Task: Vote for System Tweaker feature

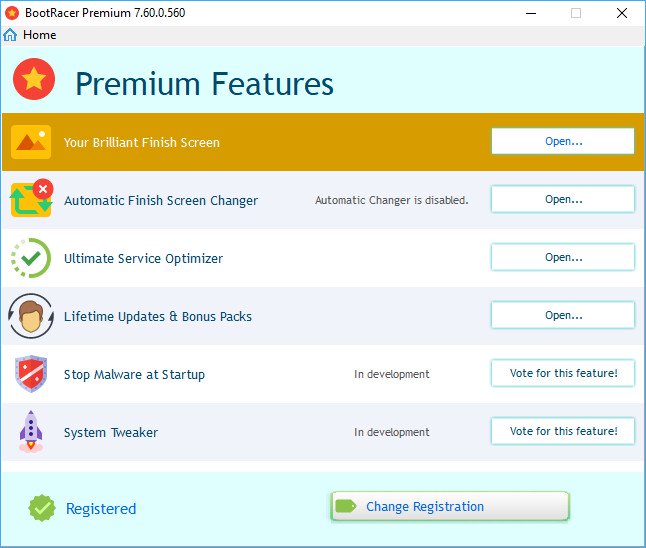Action: coord(563,431)
